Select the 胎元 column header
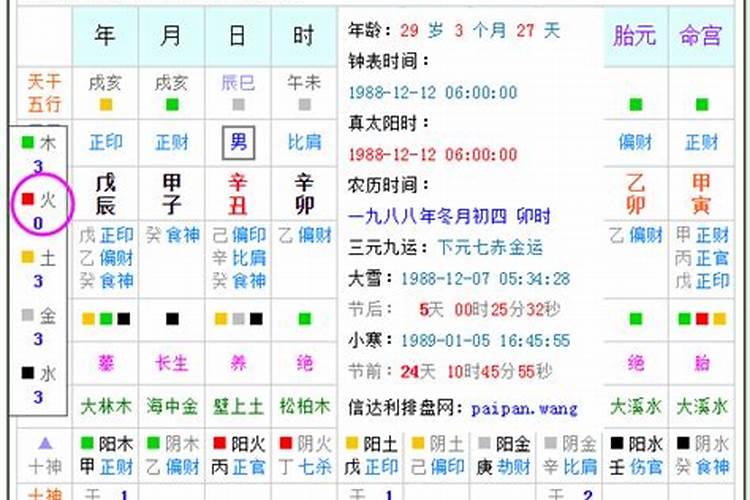Screen dimensions: 750x500 (x=635, y=35)
